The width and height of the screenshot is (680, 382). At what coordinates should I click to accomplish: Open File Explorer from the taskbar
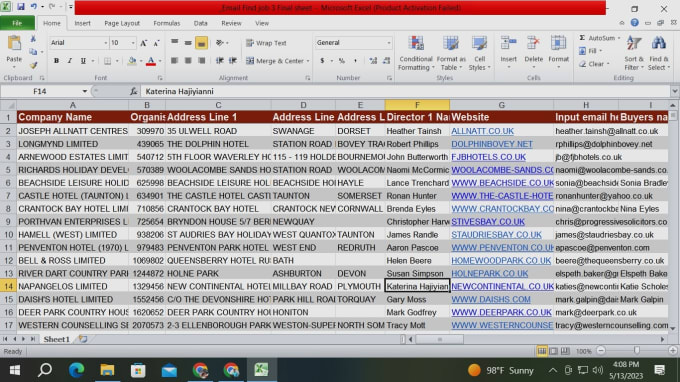107,370
